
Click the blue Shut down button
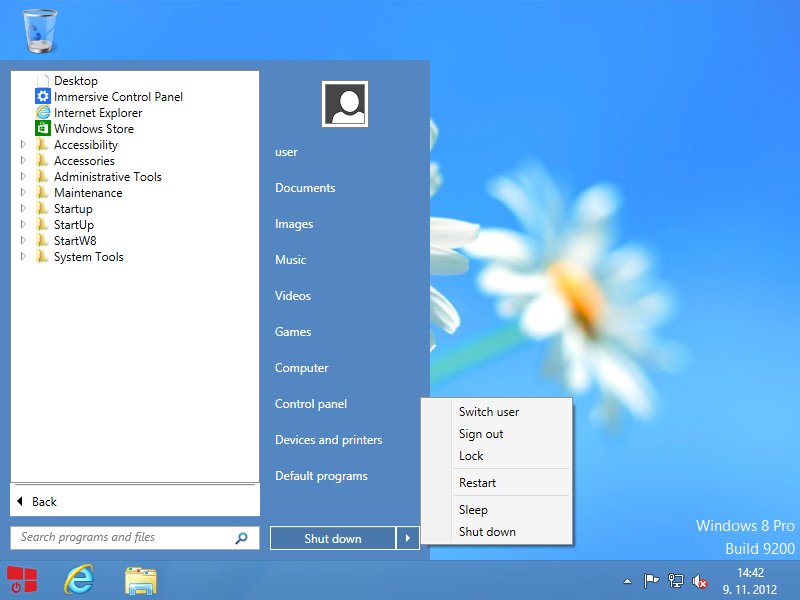[x=333, y=538]
